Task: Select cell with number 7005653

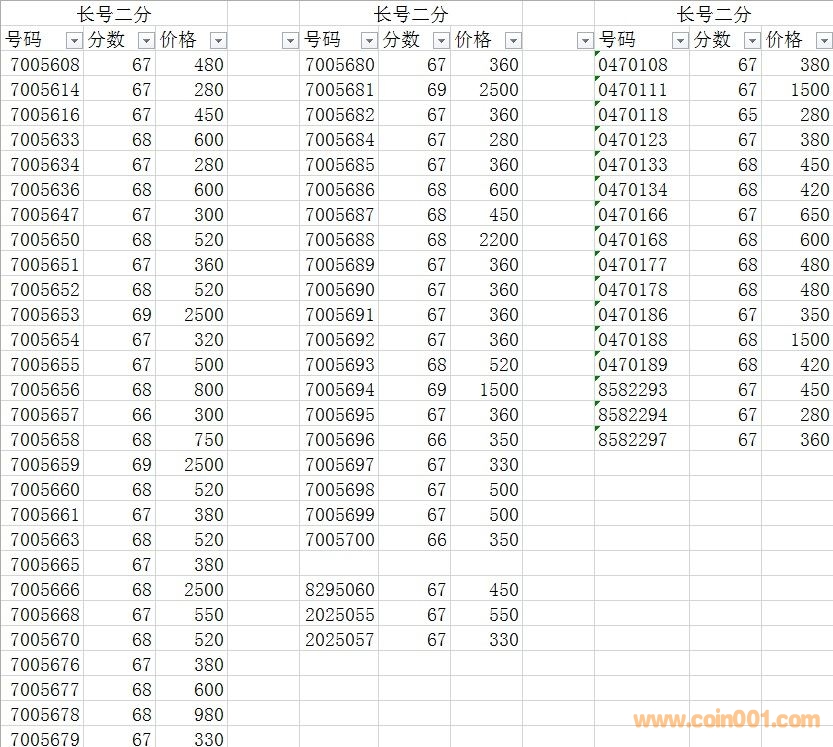Action: pos(45,315)
